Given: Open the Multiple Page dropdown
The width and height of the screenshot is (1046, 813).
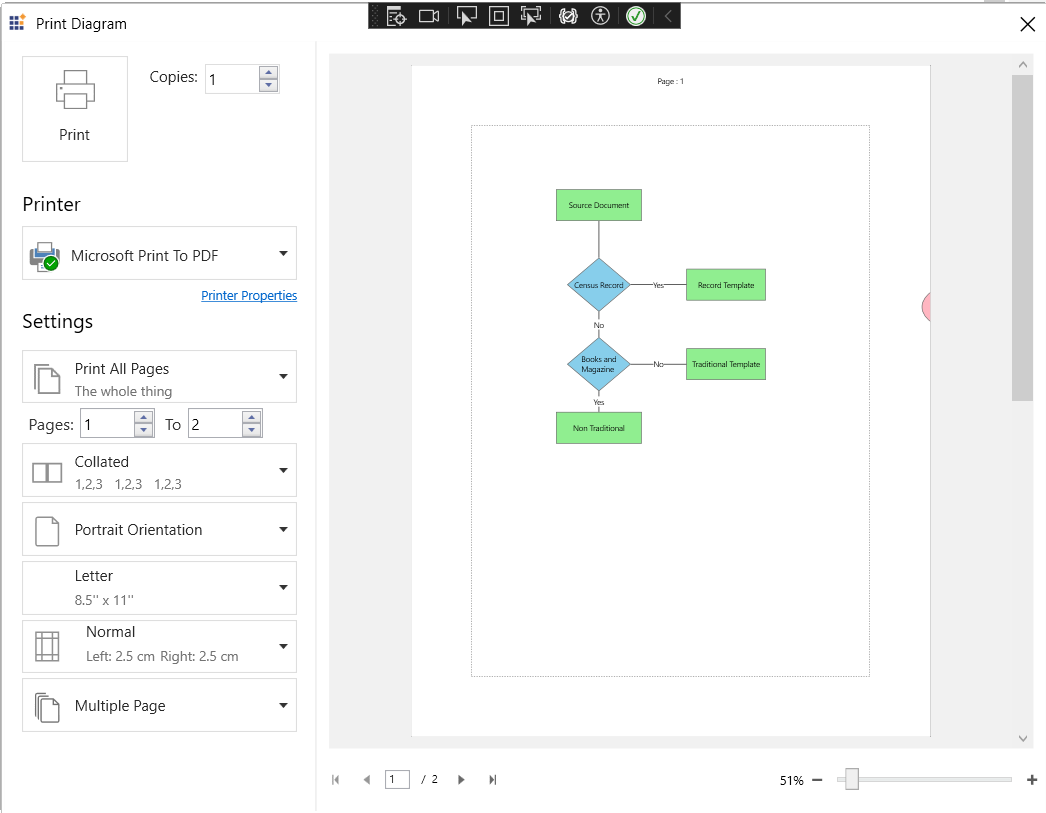Looking at the screenshot, I should click(x=159, y=706).
